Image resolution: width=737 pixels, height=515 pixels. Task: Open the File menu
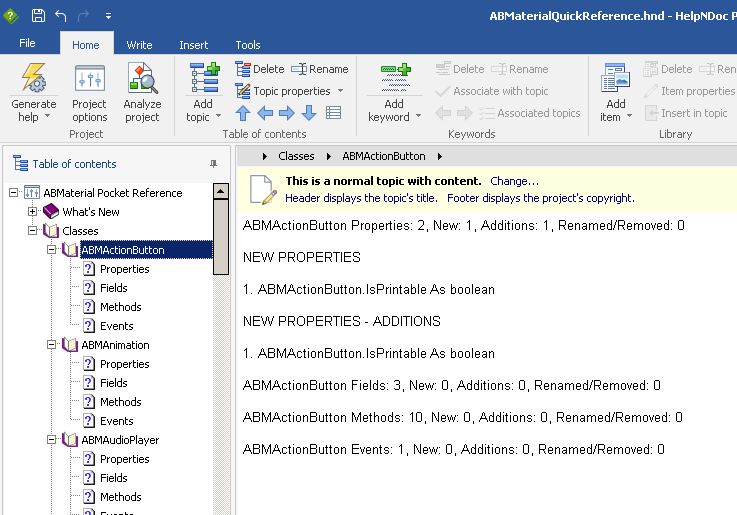coord(27,43)
